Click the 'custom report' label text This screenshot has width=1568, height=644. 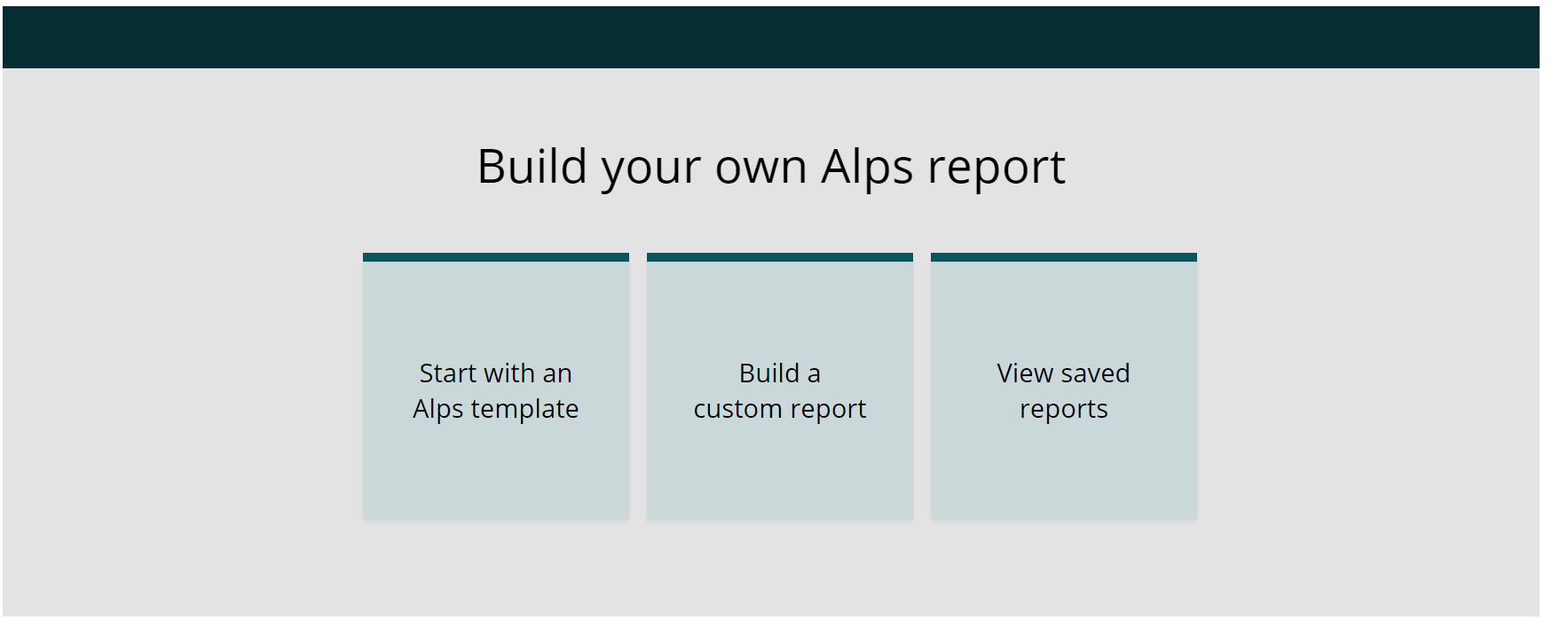(779, 410)
